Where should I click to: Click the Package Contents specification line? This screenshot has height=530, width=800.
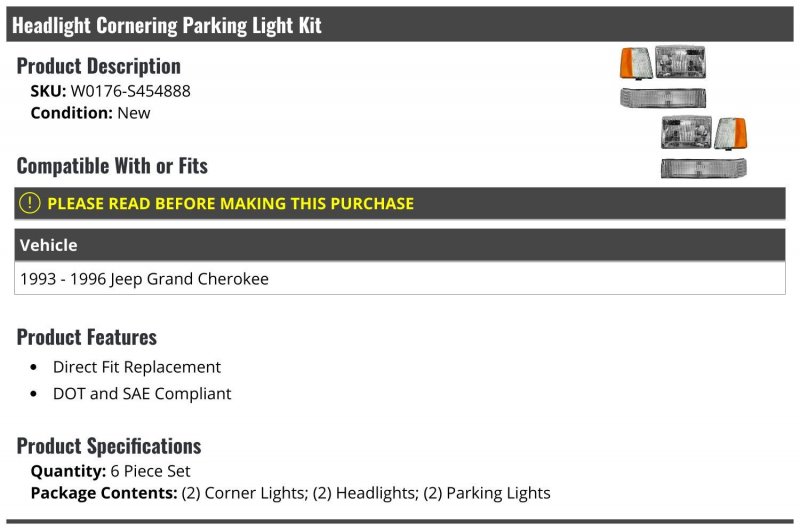[290, 493]
